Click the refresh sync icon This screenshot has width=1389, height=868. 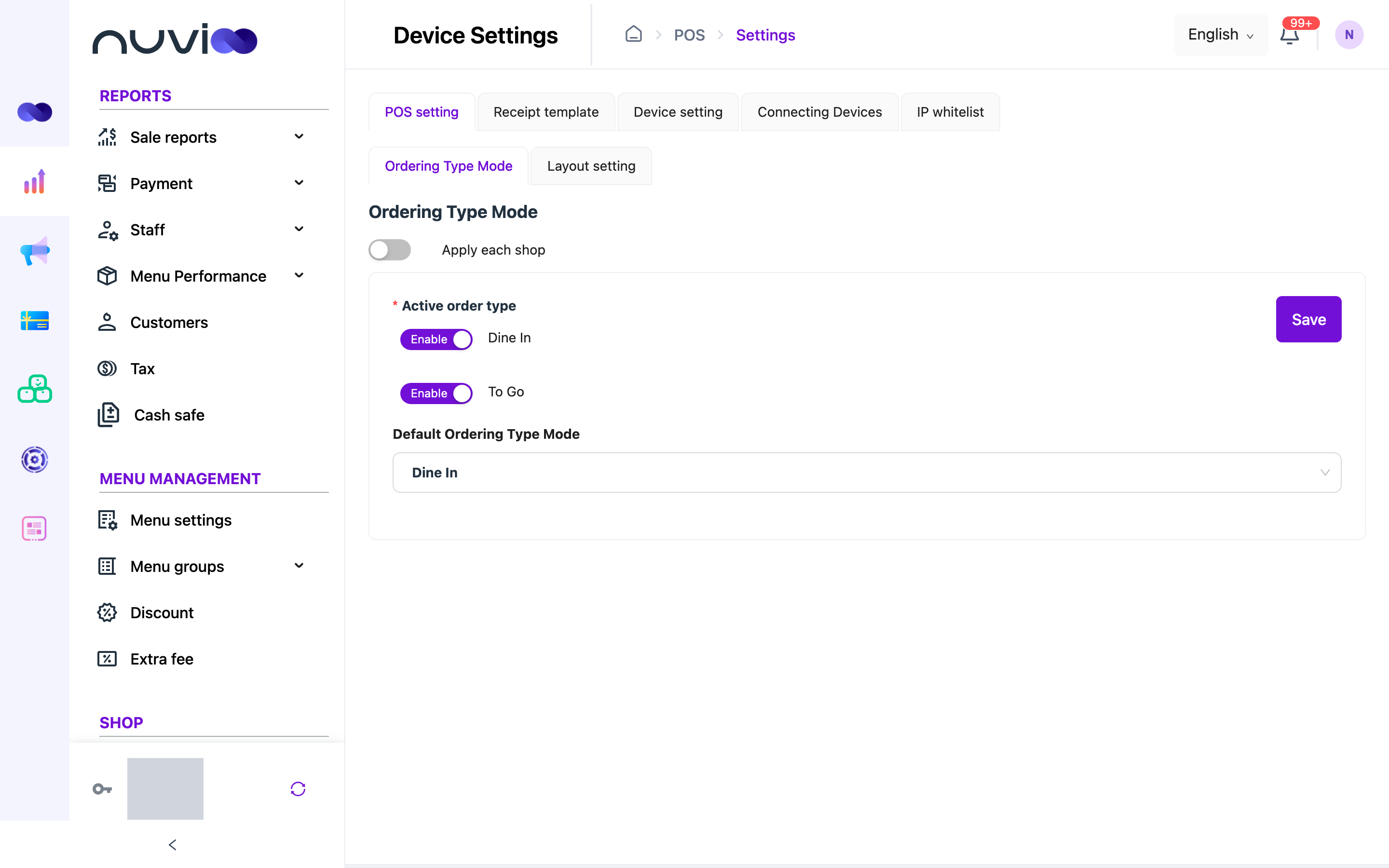[298, 789]
